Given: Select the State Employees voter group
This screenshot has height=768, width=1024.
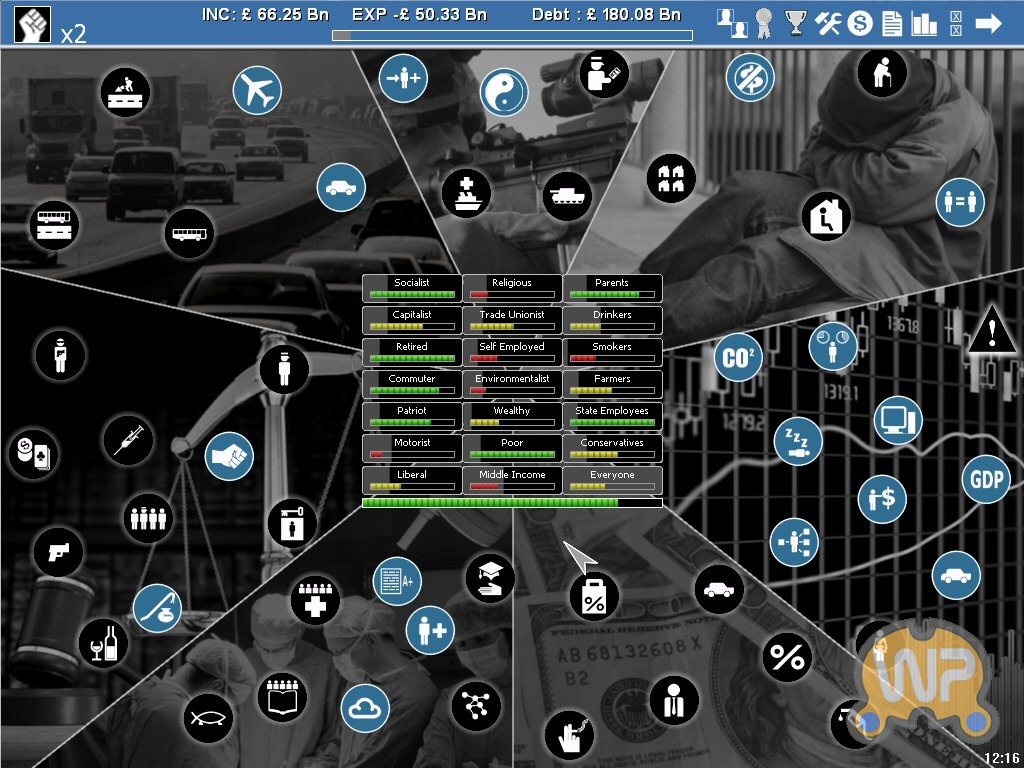Looking at the screenshot, I should pyautogui.click(x=612, y=416).
